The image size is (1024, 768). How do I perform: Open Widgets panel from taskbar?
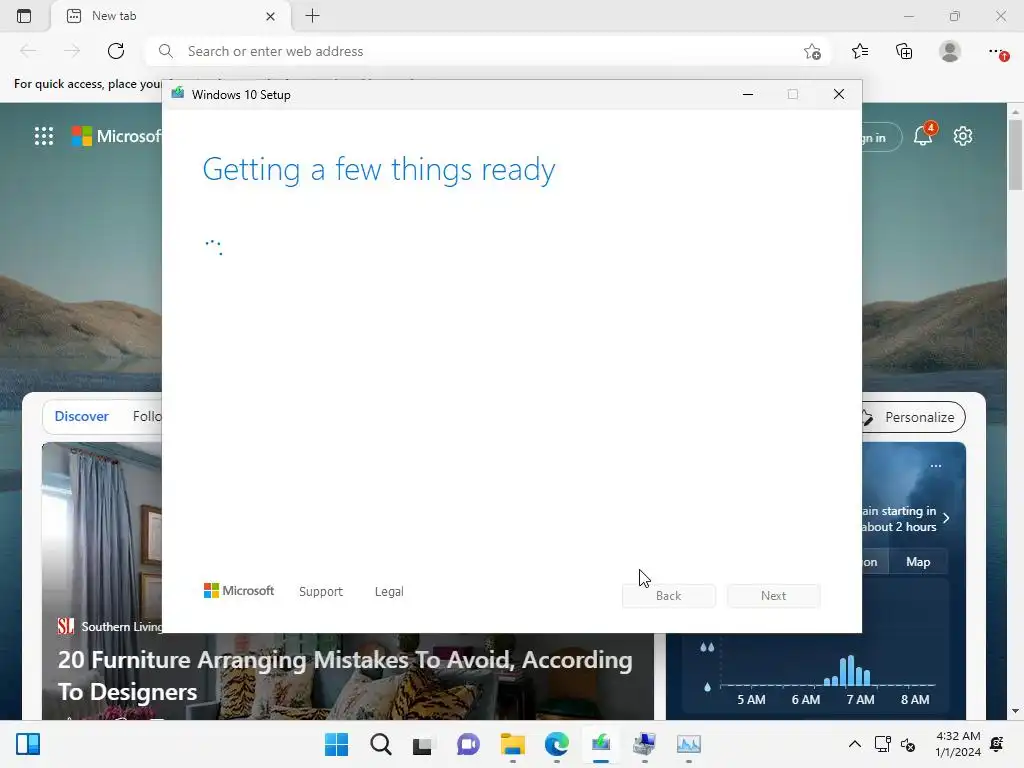tap(28, 744)
